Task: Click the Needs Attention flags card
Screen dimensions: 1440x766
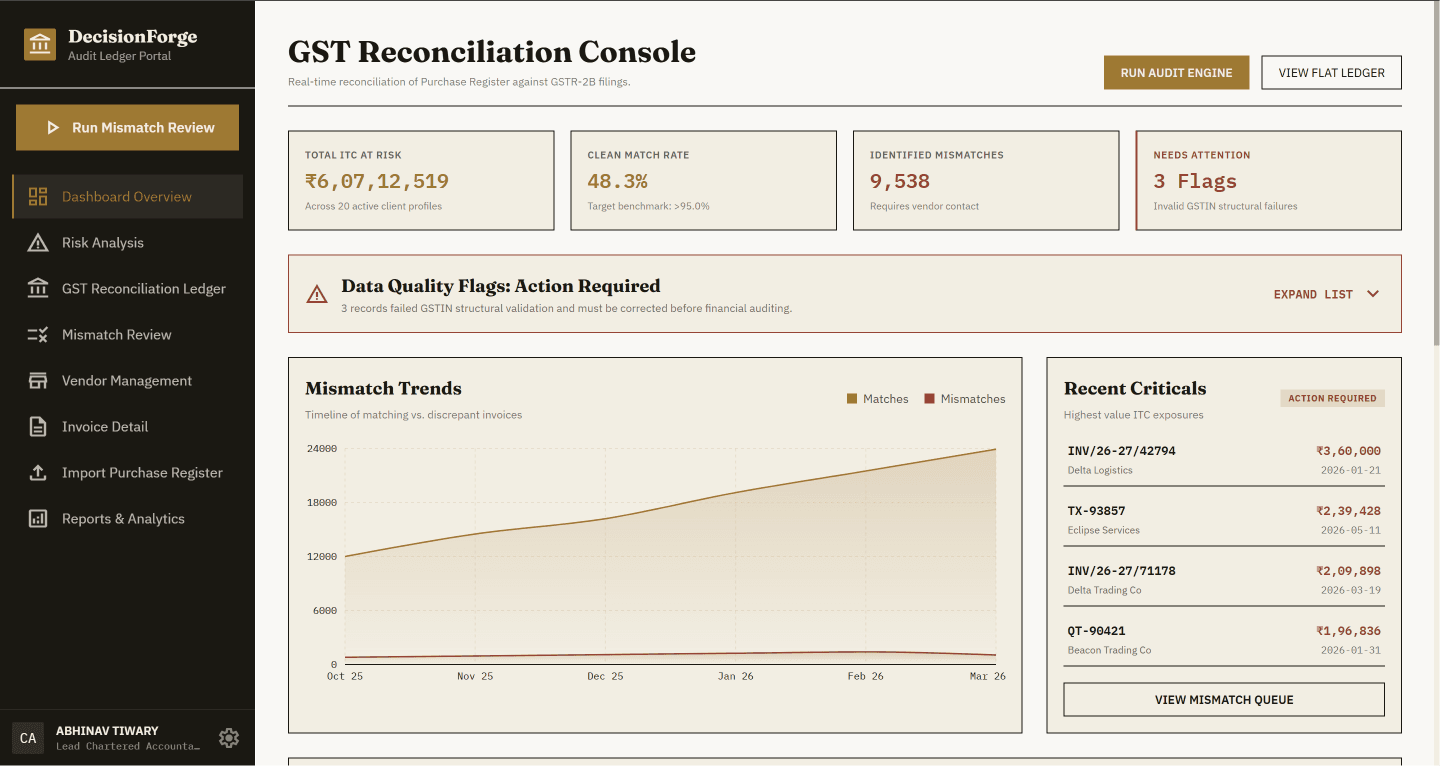Action: [1269, 181]
